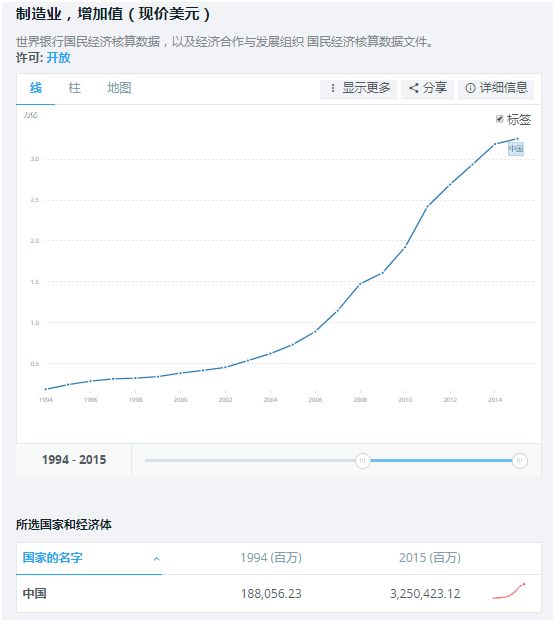Screen dimensions: 555x622
Task: Click the right year range slider handle
Action: [519, 461]
